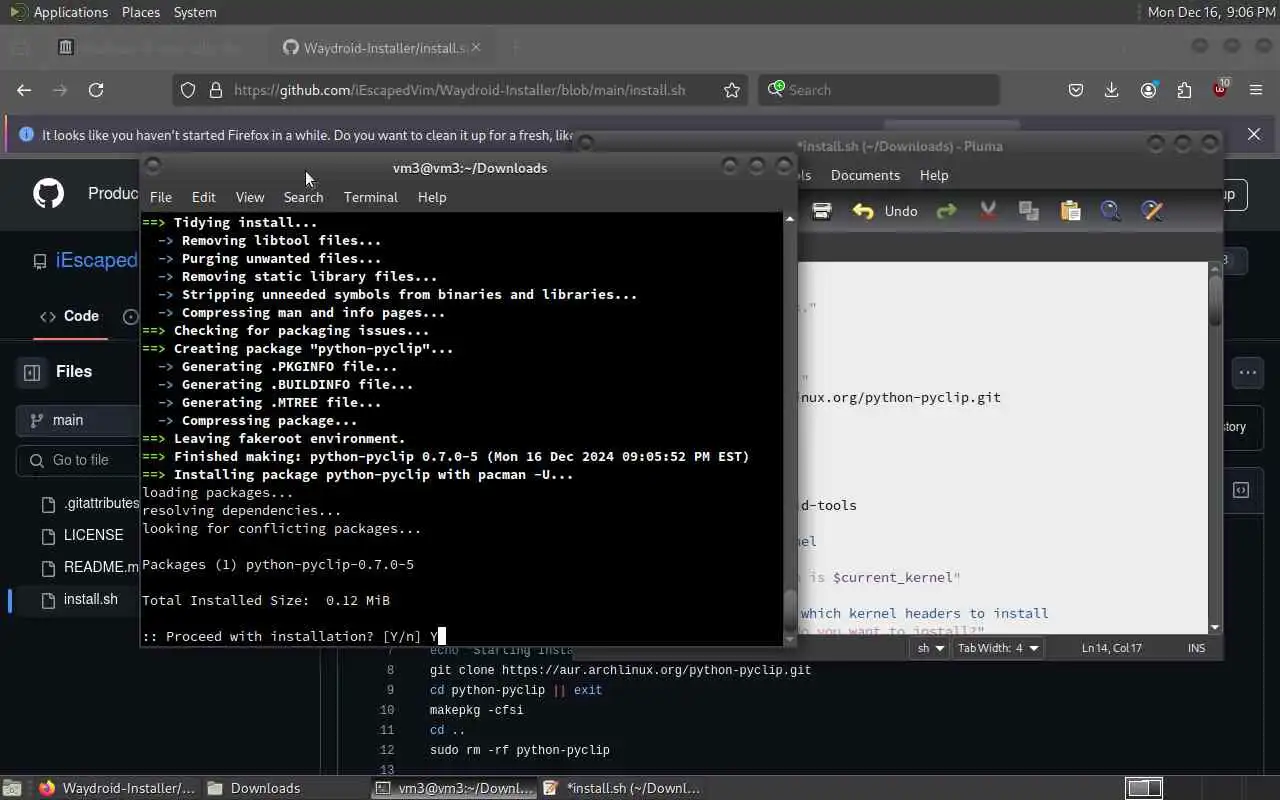Open Firefox hamburger menu

[x=1256, y=90]
